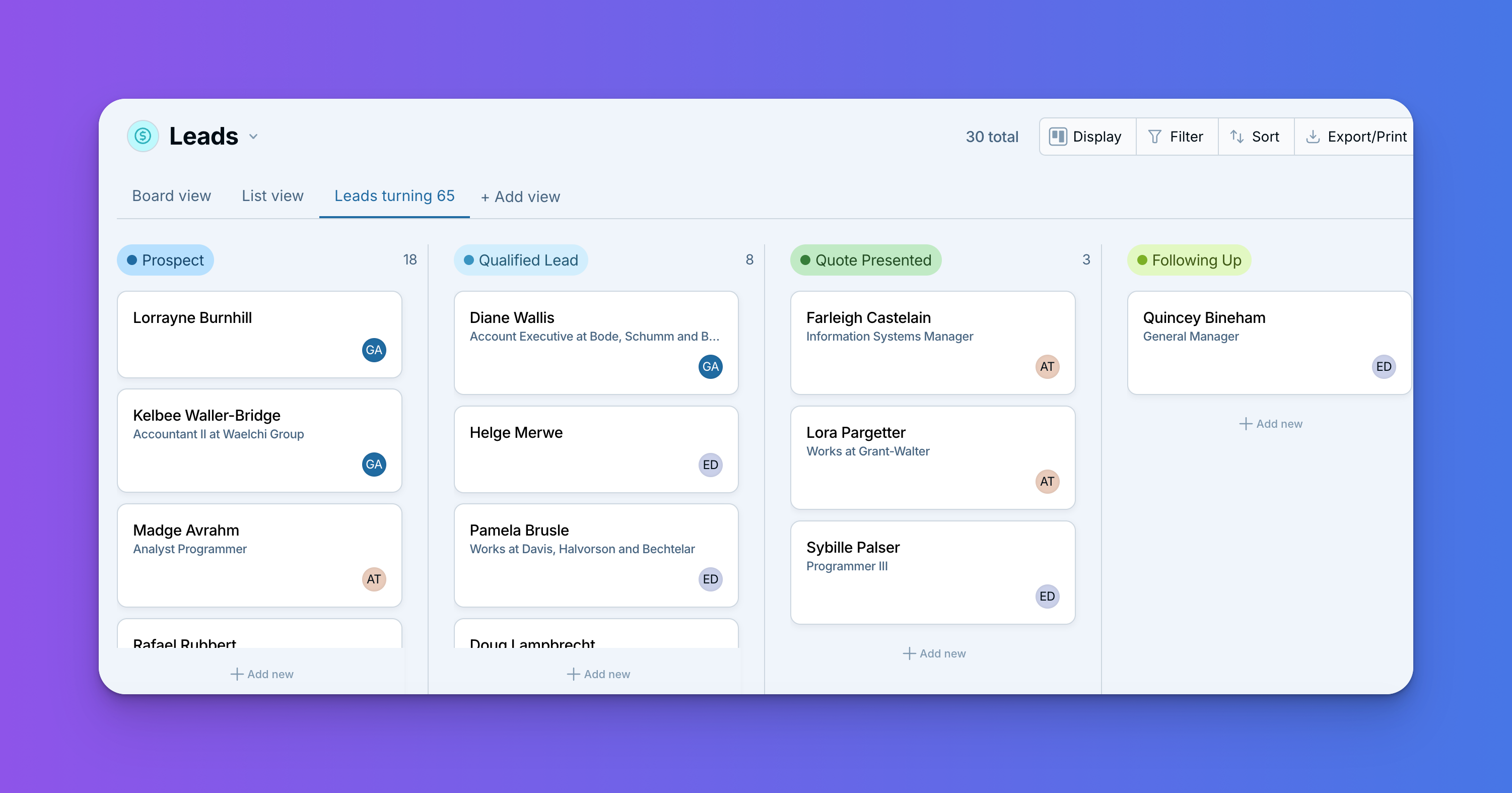
Task: Click AT avatar on Lora Pargetter card
Action: click(1047, 481)
